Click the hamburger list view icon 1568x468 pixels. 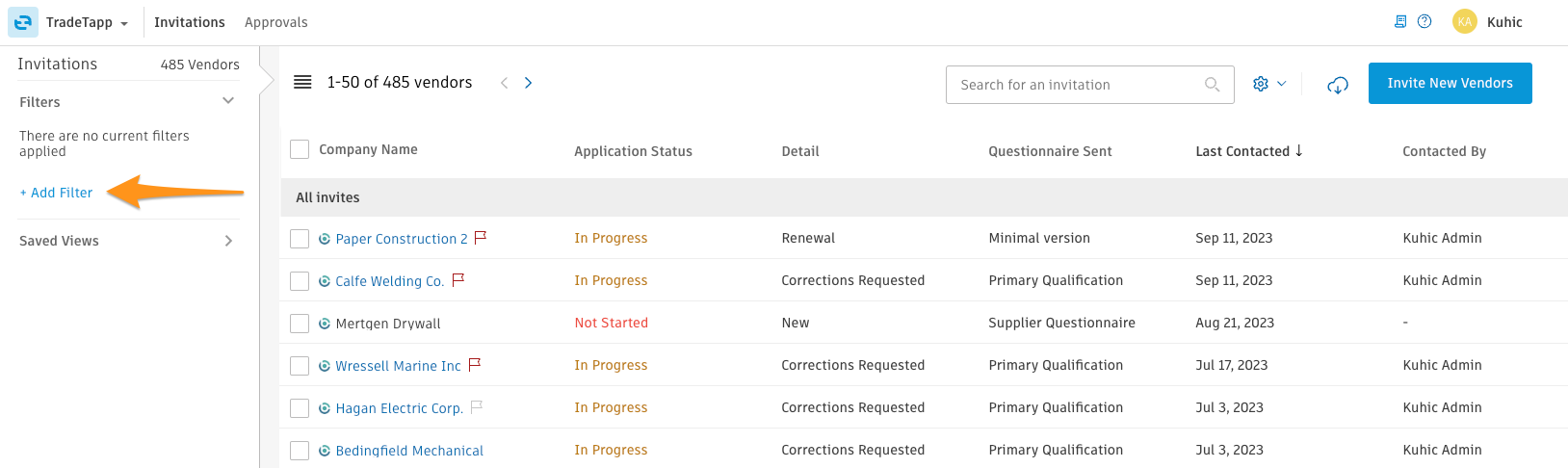click(x=302, y=83)
